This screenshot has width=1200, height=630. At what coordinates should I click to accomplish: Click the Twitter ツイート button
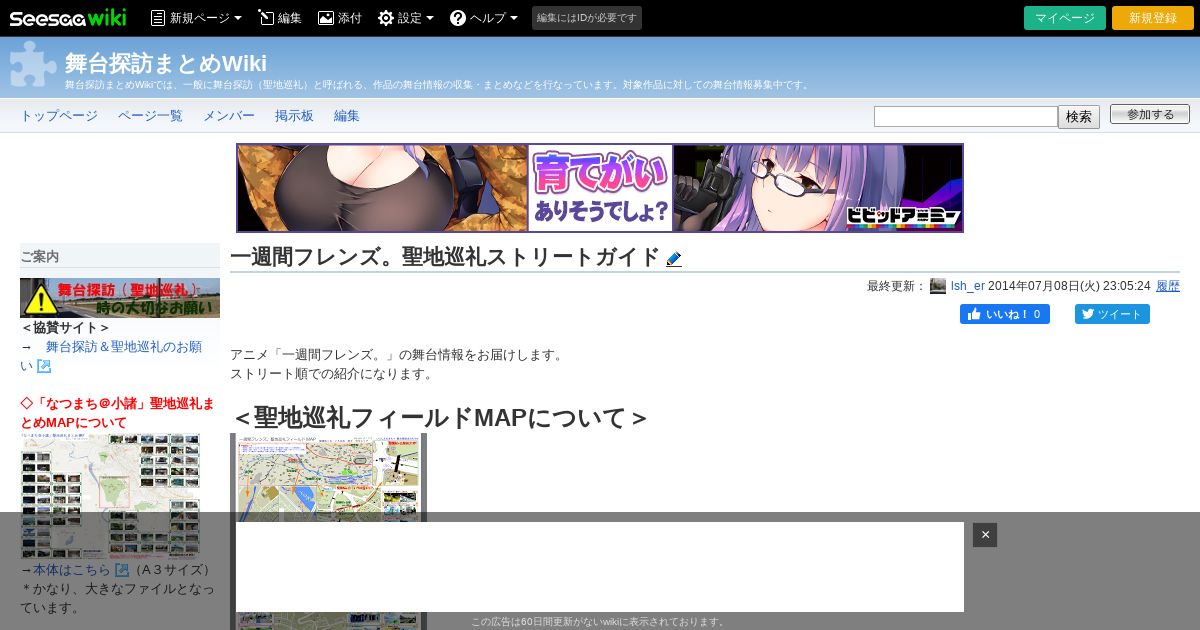(1112, 314)
